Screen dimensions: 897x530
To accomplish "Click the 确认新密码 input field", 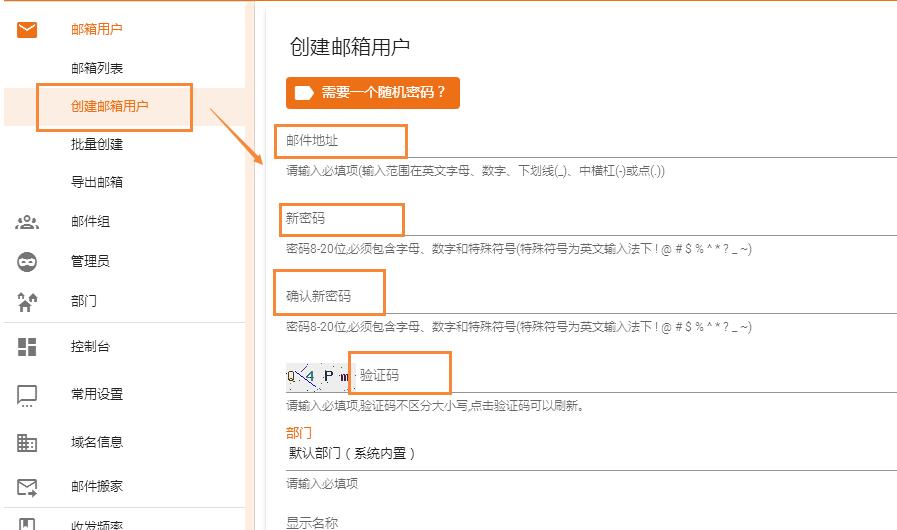I will pyautogui.click(x=590, y=297).
